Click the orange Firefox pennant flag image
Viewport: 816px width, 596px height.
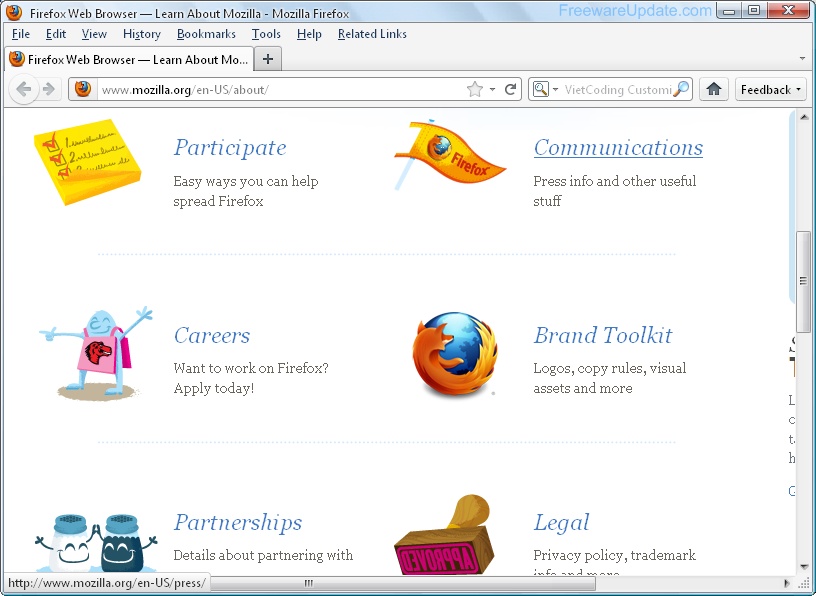click(x=449, y=154)
